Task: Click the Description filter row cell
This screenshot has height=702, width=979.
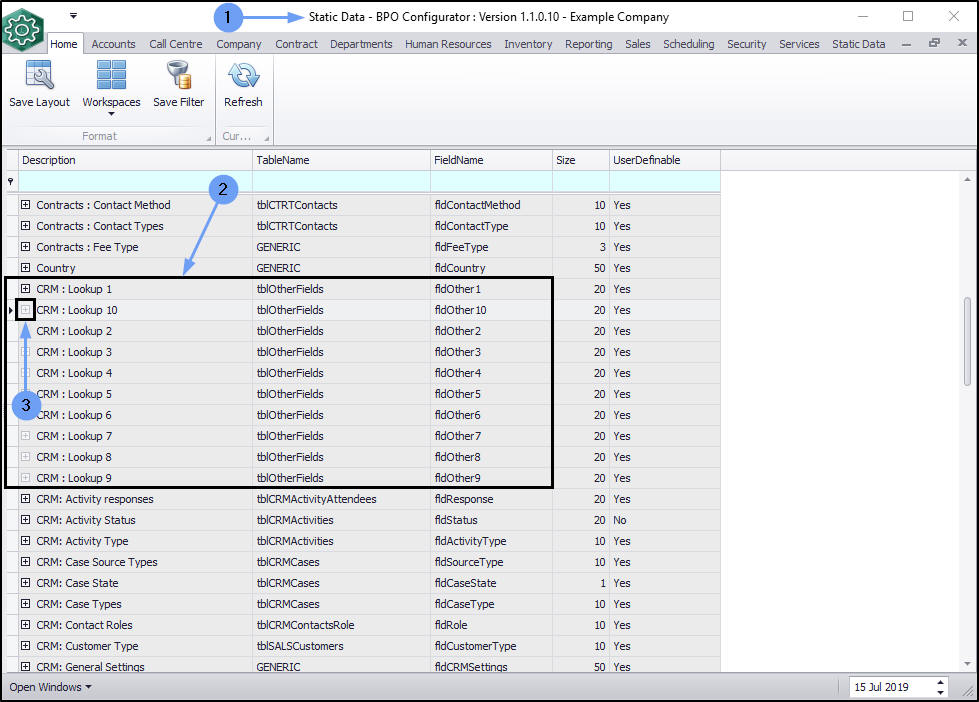Action: (135, 181)
